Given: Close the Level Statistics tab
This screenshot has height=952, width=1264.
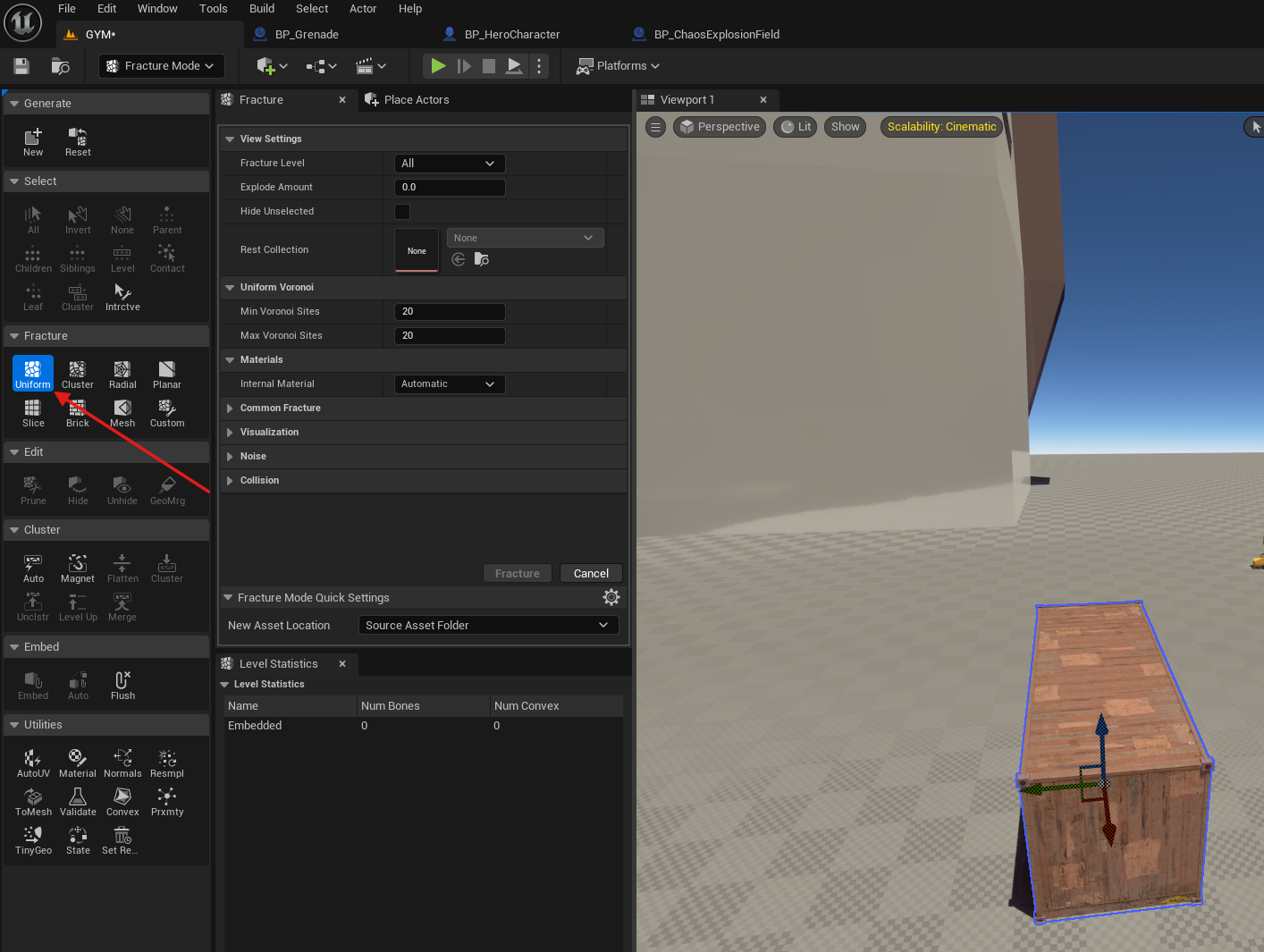Looking at the screenshot, I should (x=342, y=664).
